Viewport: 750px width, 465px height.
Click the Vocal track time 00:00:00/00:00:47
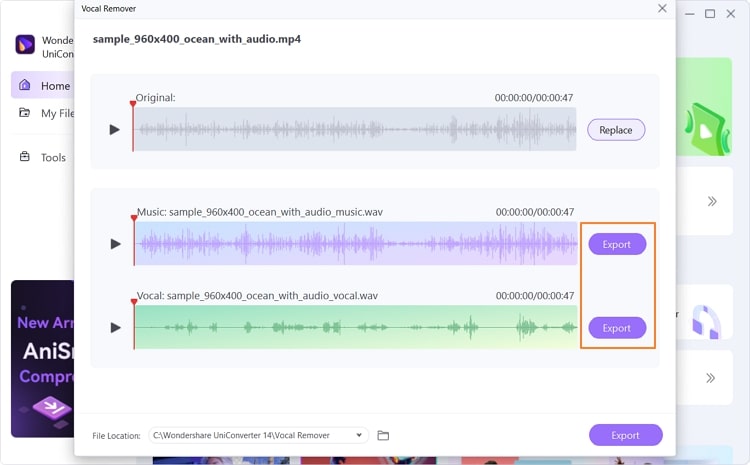point(535,296)
